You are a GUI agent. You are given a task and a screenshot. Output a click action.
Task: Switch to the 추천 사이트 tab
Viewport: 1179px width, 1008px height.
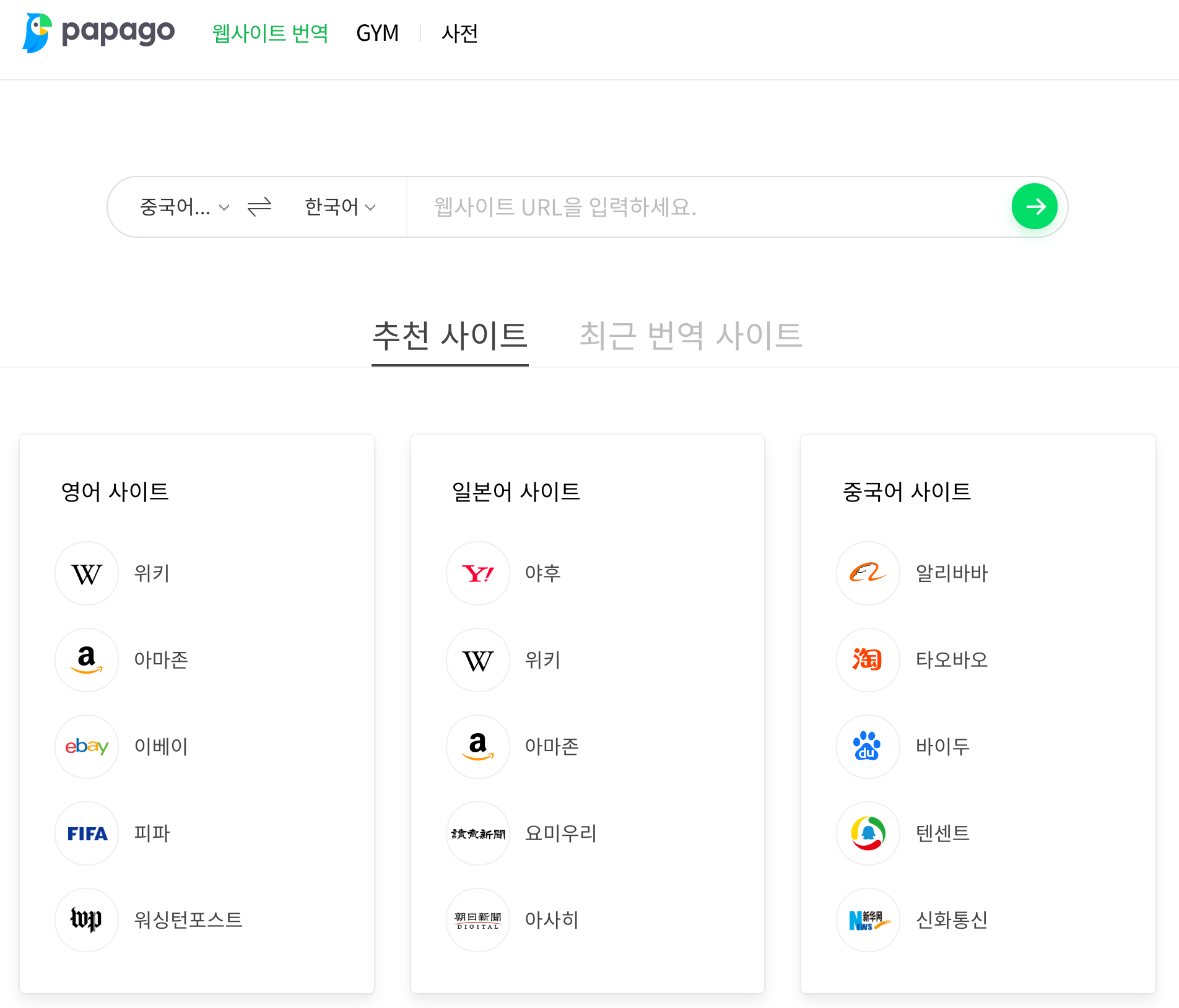coord(450,336)
